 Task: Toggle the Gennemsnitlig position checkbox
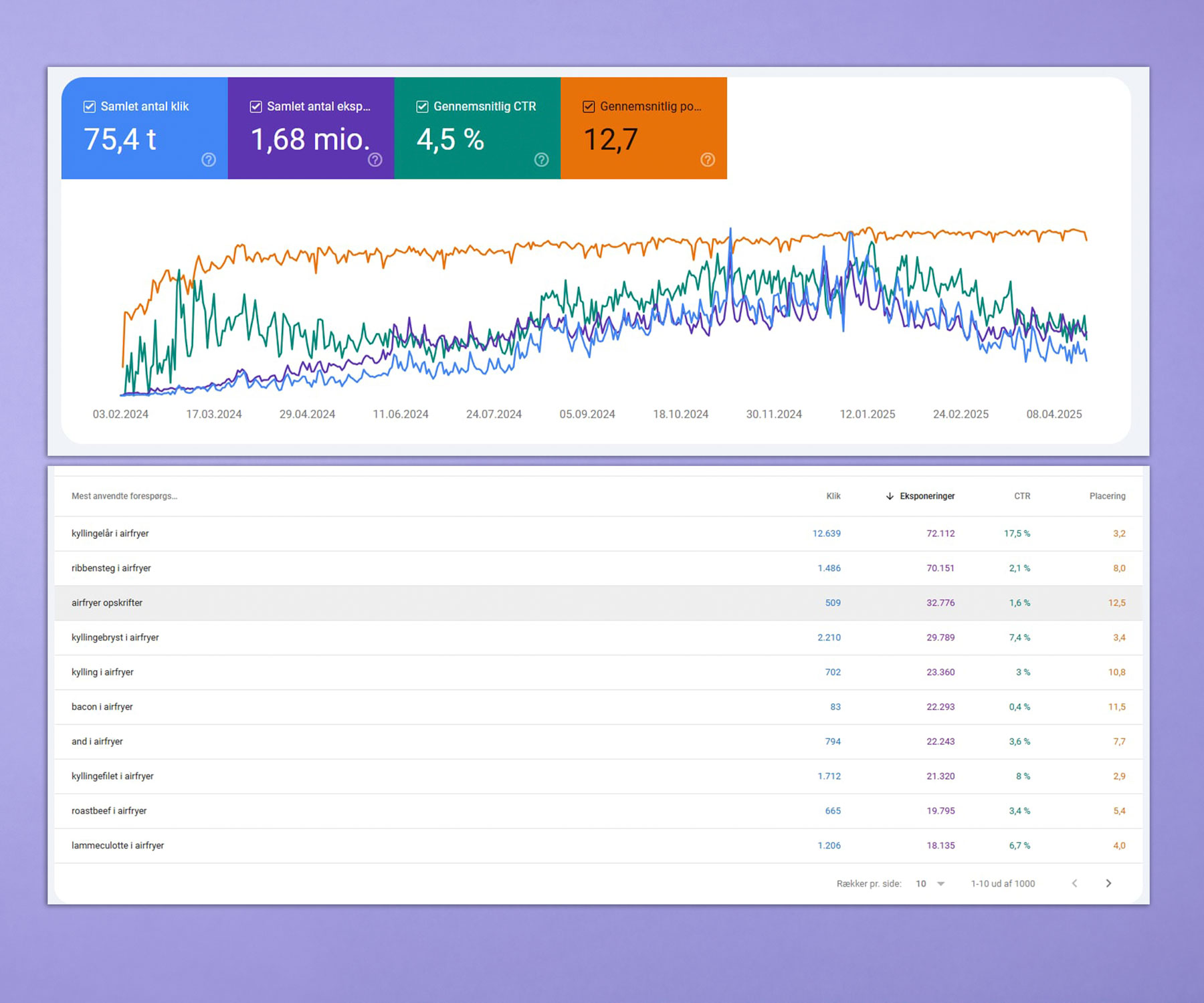589,107
